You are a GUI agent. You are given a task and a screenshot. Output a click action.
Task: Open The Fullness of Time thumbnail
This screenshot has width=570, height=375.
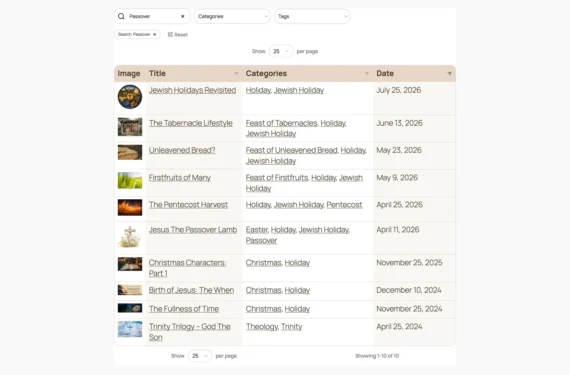pyautogui.click(x=130, y=308)
